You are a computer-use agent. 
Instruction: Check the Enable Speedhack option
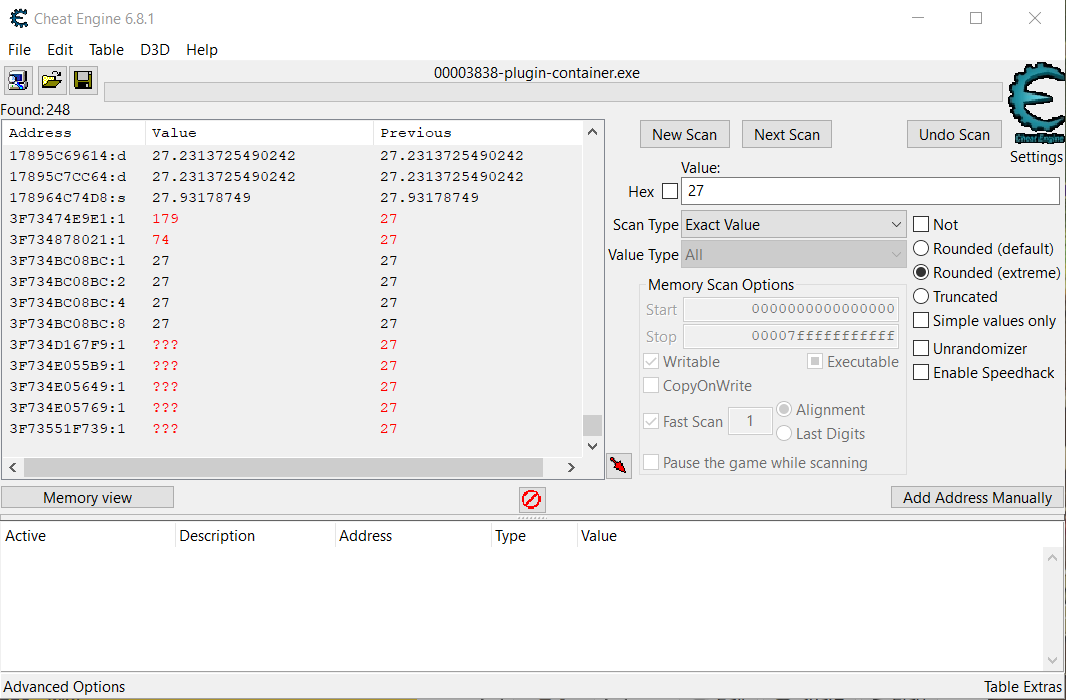pos(921,373)
